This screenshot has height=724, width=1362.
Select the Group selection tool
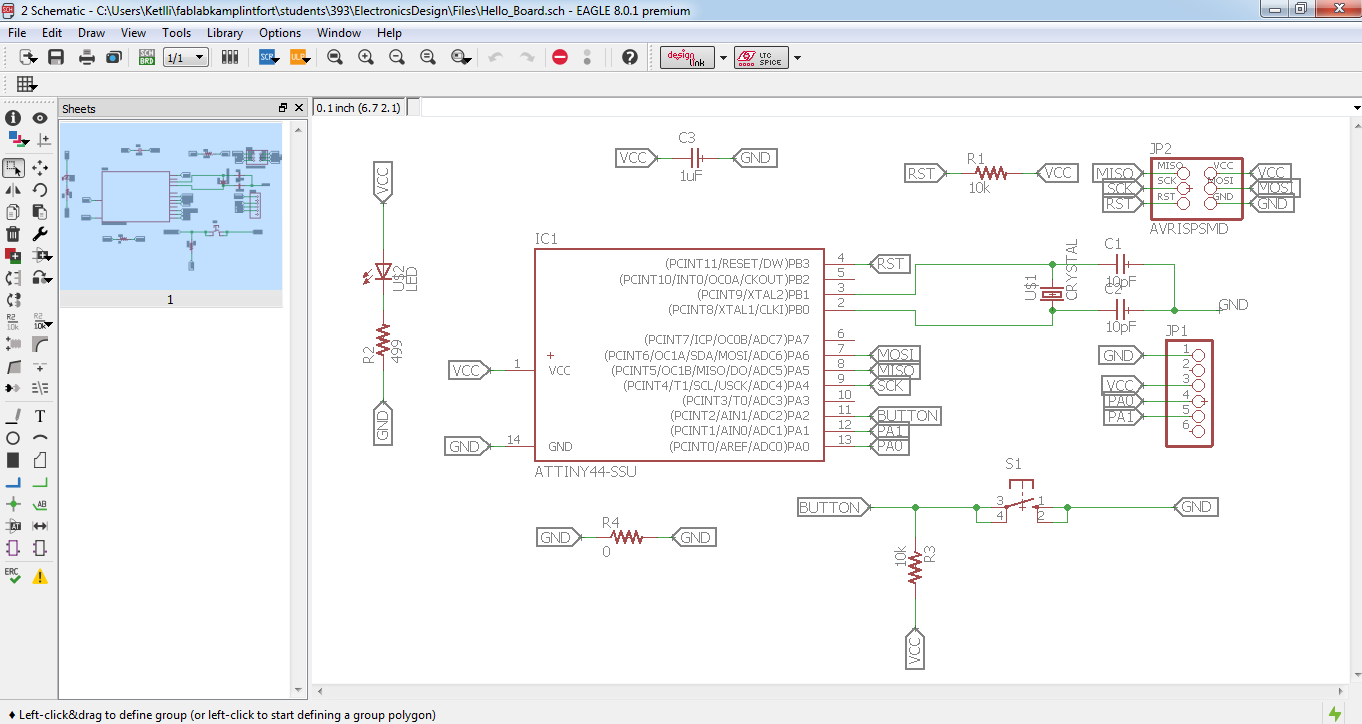click(13, 167)
